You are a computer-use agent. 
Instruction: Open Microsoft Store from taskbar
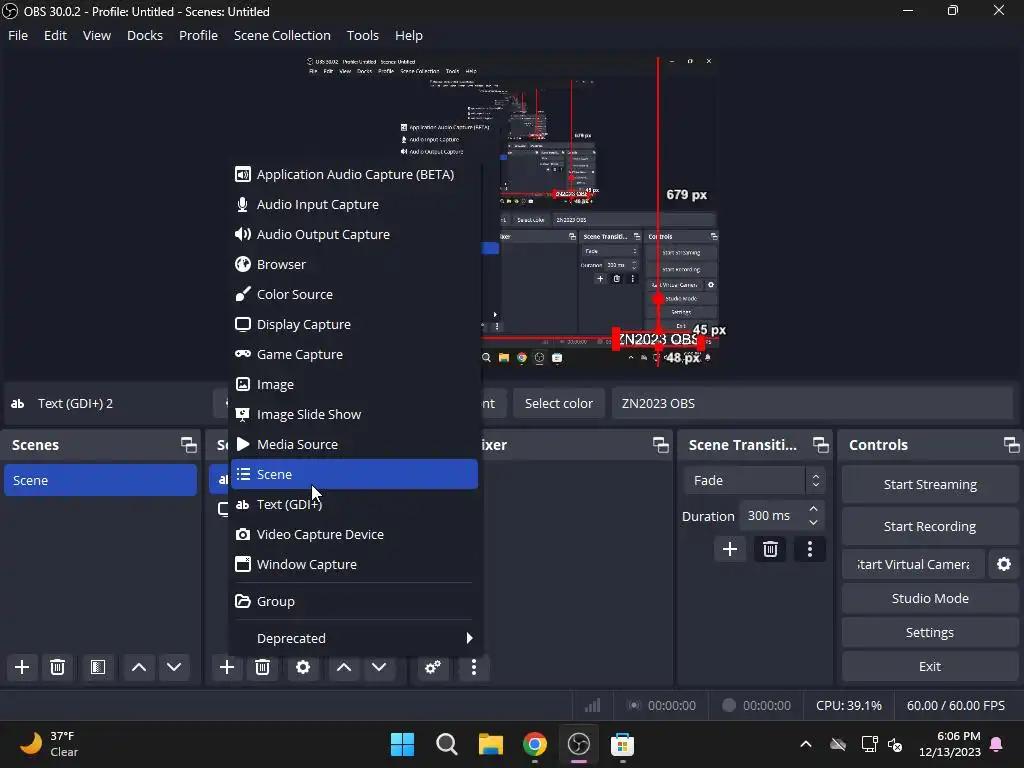pos(622,744)
